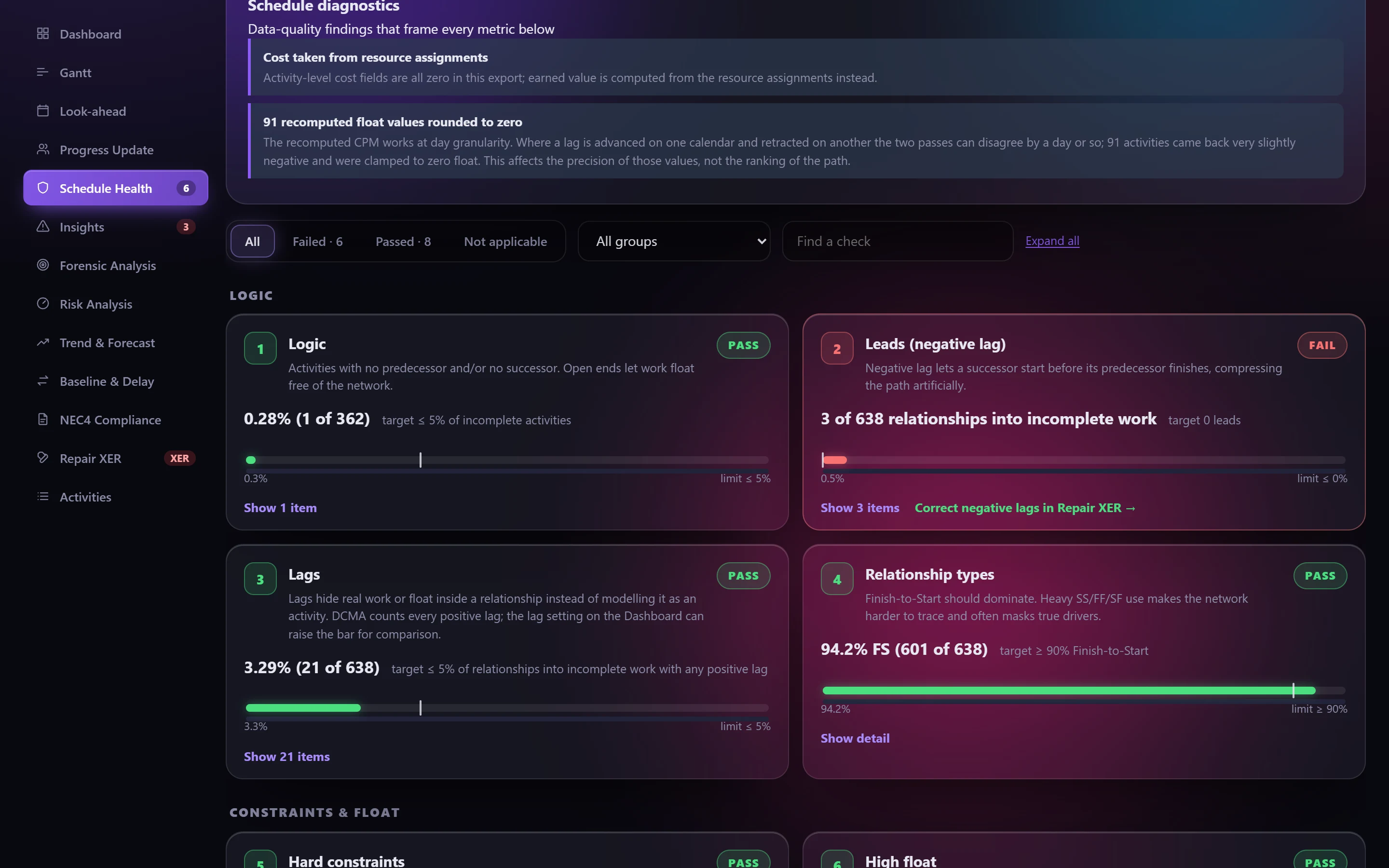The height and width of the screenshot is (868, 1389).
Task: Select the Gantt bars icon
Action: click(42, 72)
